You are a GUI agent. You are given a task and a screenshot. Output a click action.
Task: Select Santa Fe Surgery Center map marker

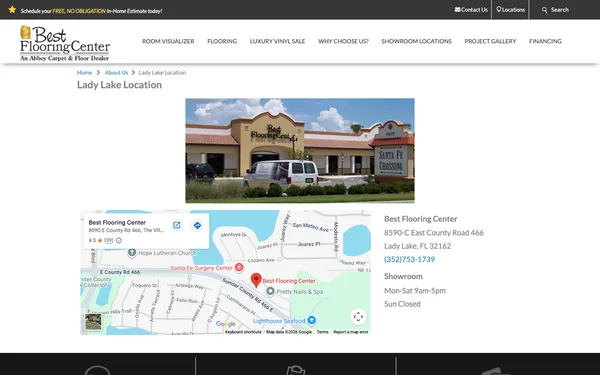coord(239,267)
